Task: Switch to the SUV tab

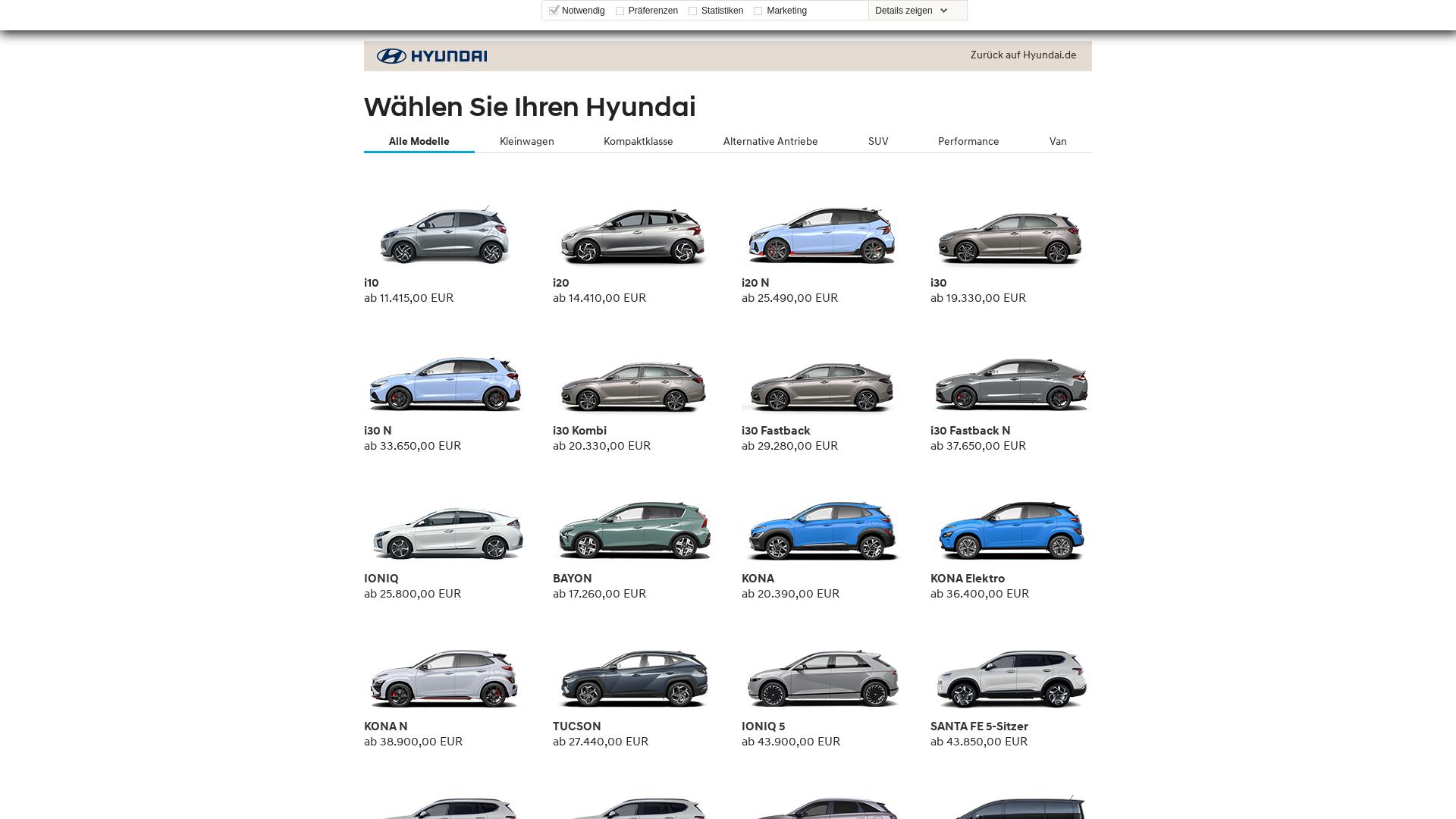Action: click(878, 141)
